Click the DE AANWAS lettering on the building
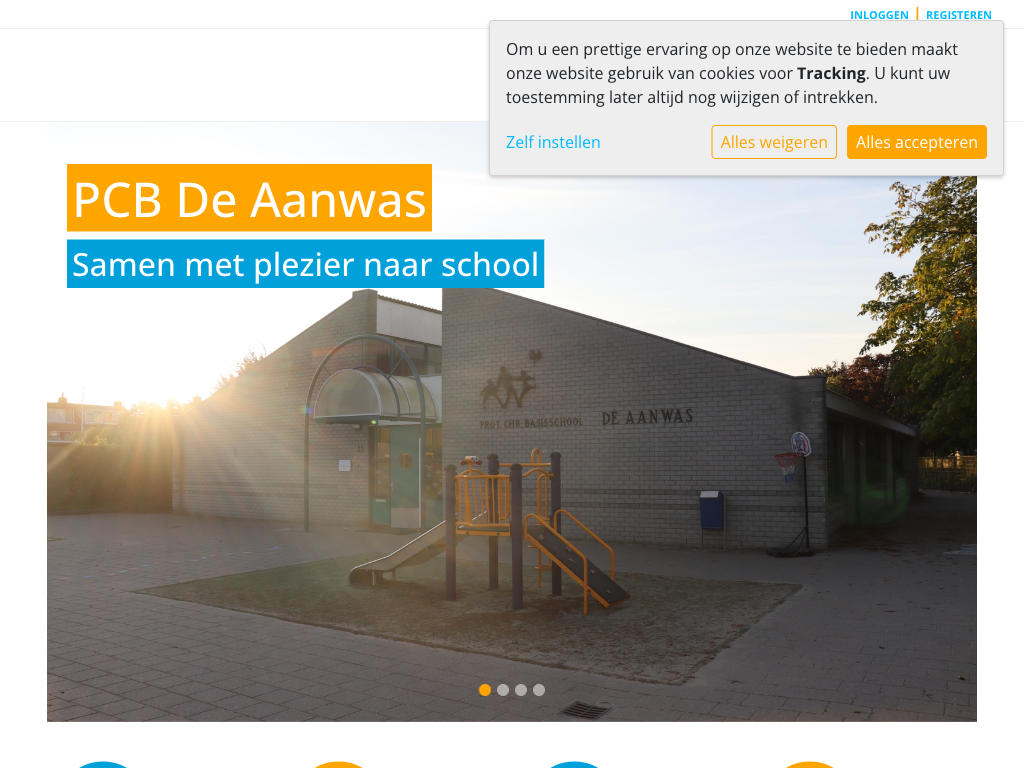The width and height of the screenshot is (1024, 768). pyautogui.click(x=647, y=417)
